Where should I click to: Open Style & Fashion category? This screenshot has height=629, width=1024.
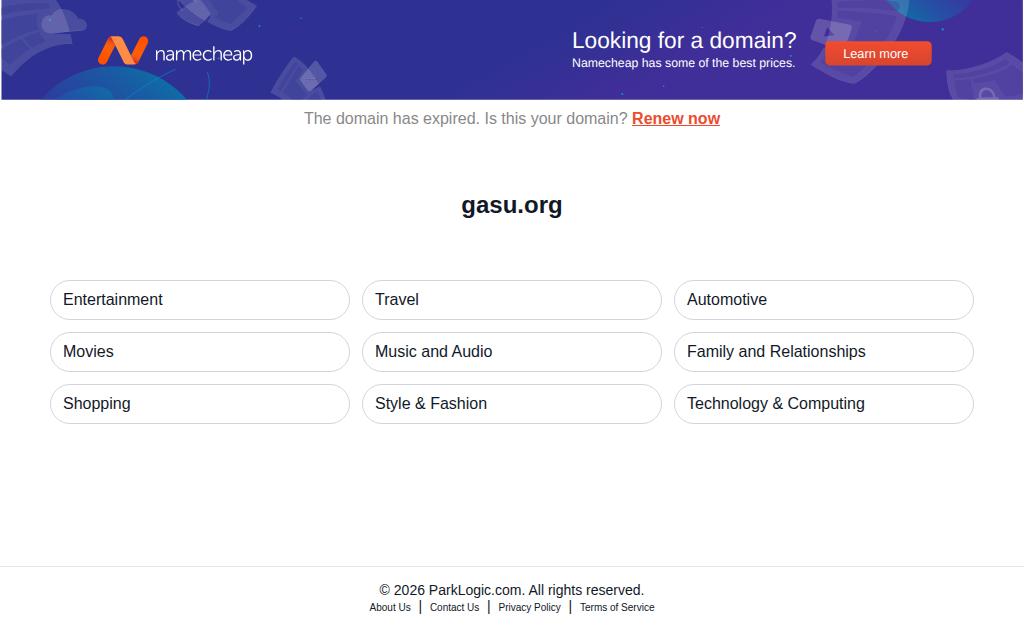point(511,404)
